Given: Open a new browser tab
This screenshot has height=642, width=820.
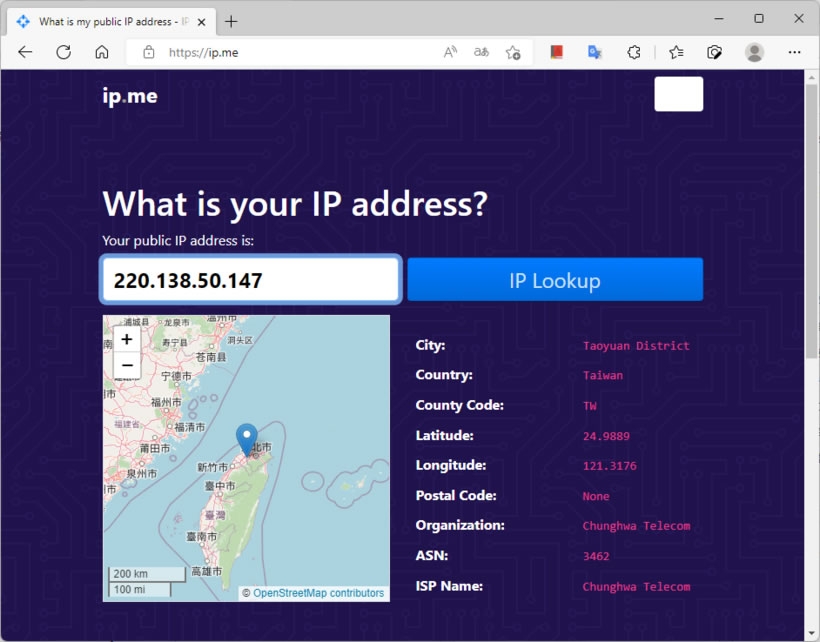Looking at the screenshot, I should 231,21.
